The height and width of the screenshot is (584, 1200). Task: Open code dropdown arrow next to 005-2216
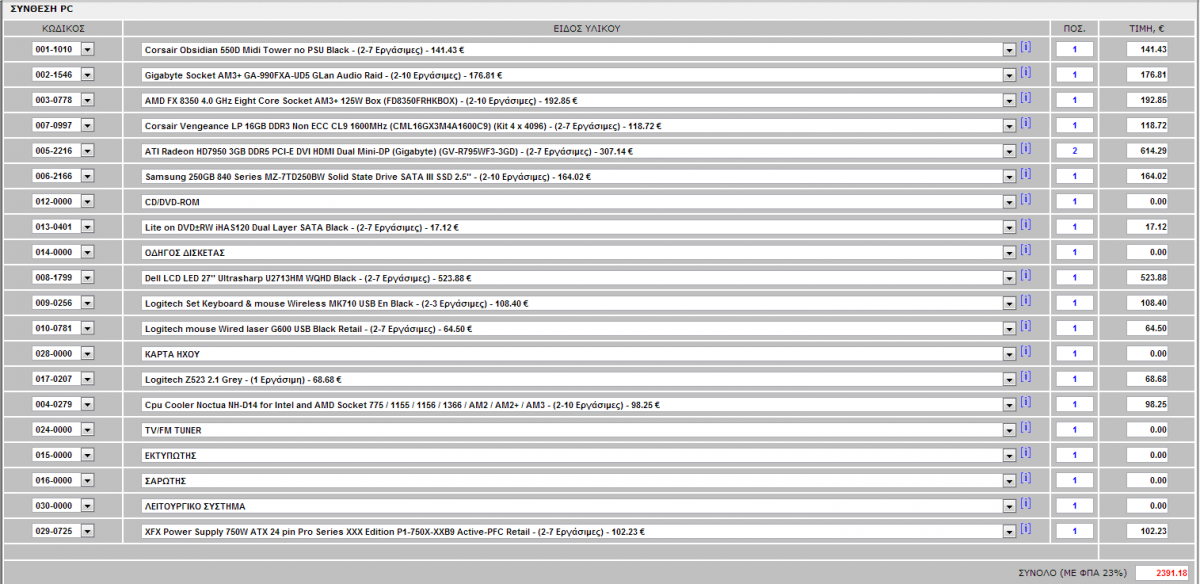tap(87, 151)
